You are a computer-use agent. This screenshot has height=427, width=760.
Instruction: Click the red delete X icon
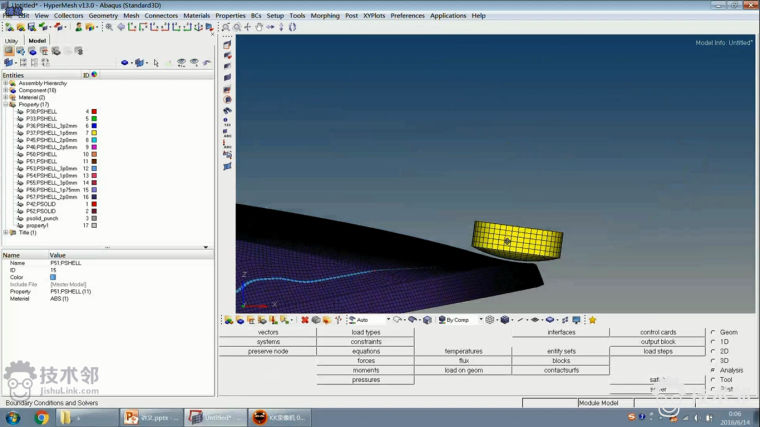pyautogui.click(x=305, y=320)
